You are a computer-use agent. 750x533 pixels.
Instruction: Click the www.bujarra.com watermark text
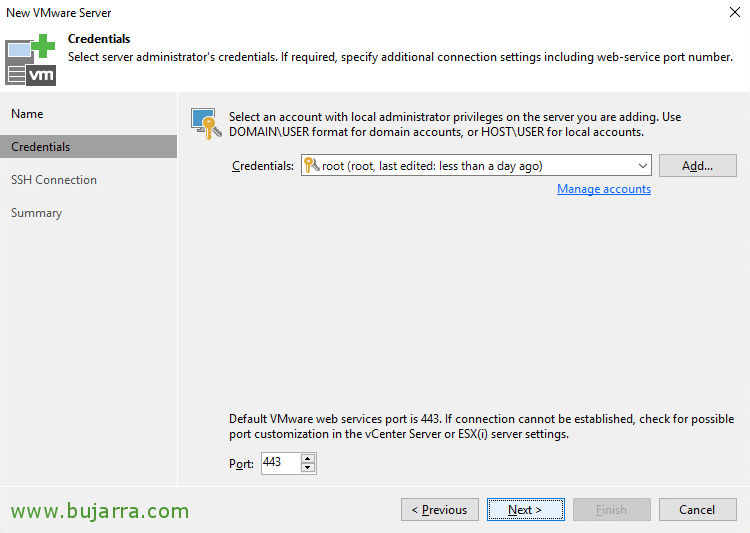click(100, 512)
